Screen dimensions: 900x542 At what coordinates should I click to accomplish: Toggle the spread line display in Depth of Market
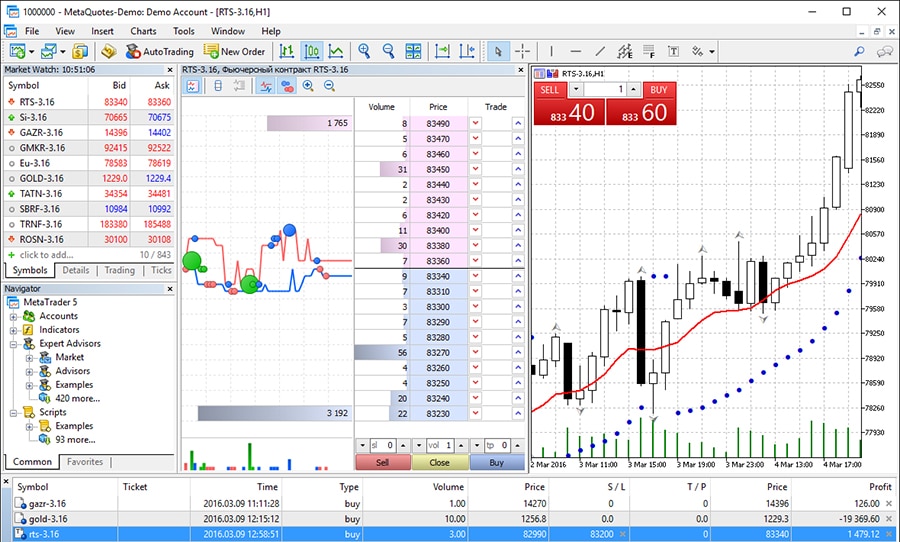[265, 86]
